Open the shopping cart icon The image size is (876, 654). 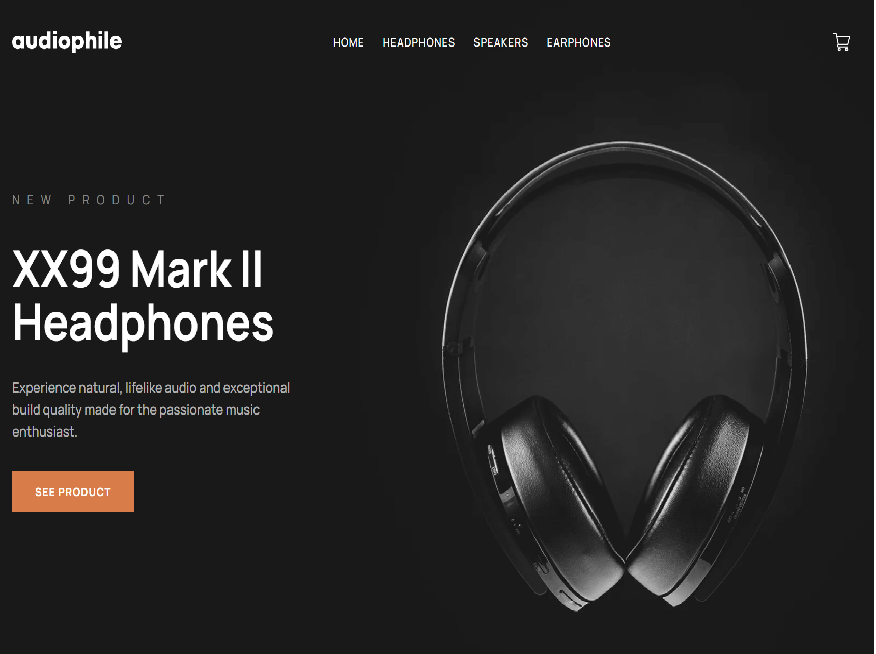click(841, 42)
